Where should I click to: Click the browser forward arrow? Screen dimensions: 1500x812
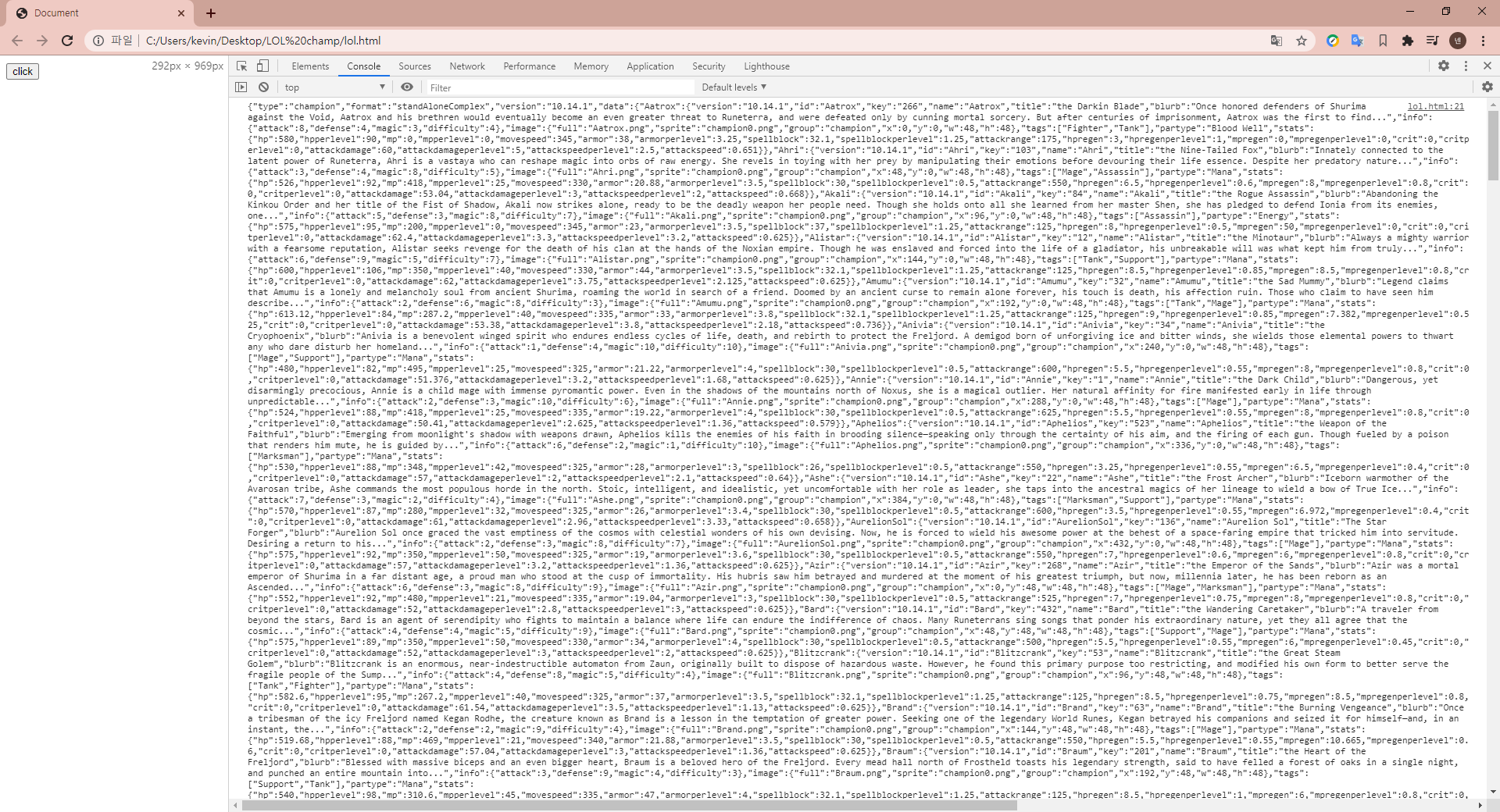42,41
